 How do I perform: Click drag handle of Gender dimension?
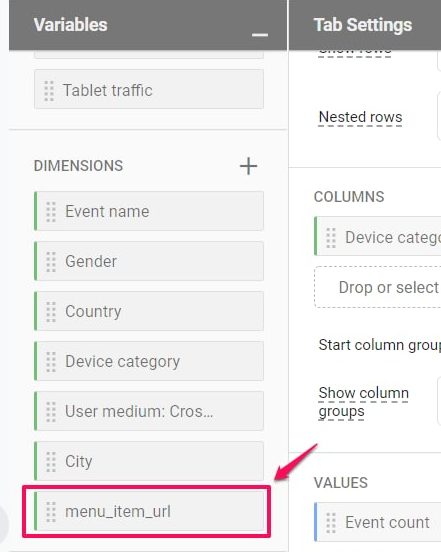point(51,262)
